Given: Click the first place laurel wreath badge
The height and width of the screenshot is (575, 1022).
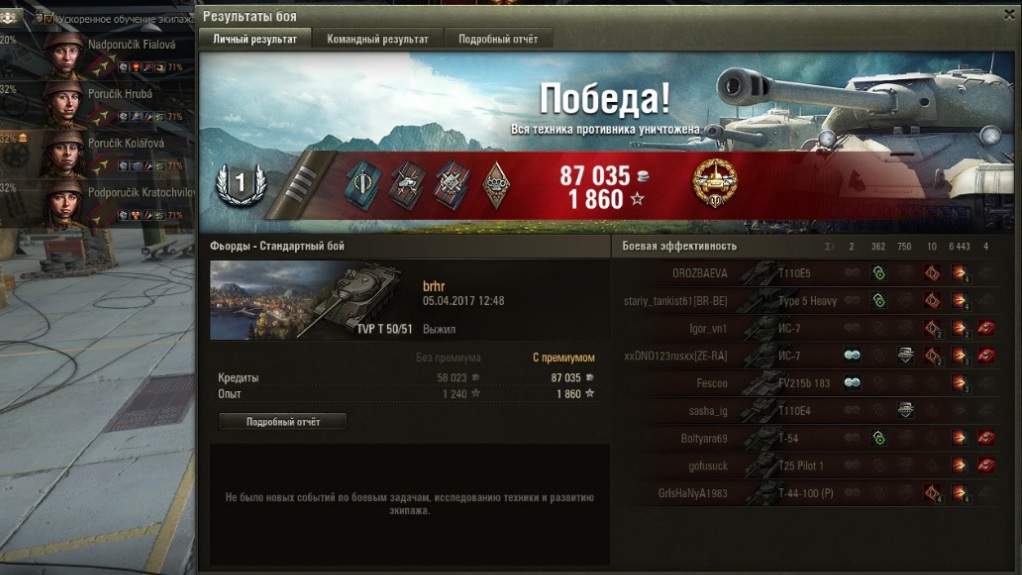Looking at the screenshot, I should [241, 184].
